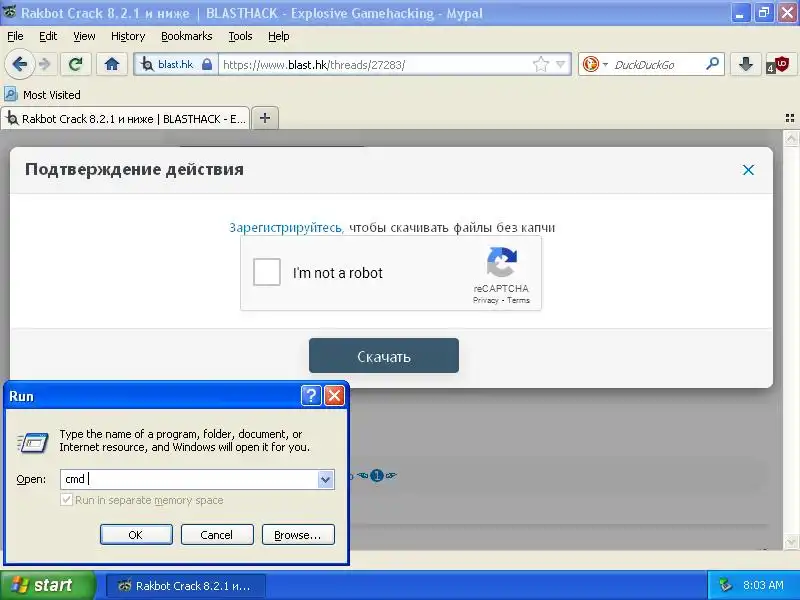Click the raccoon icon in title bar

click(x=9, y=12)
